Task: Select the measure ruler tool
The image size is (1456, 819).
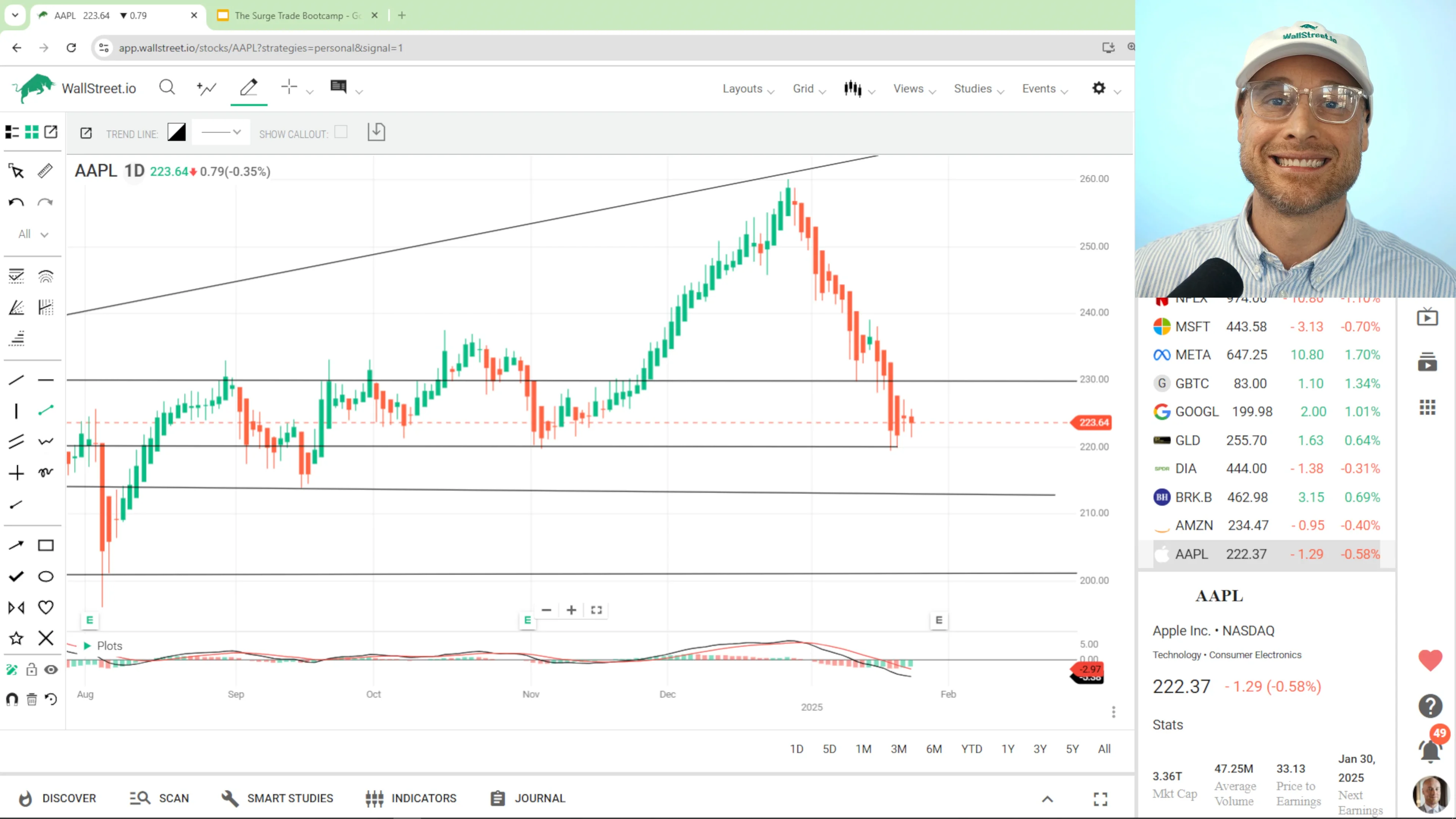Action: pyautogui.click(x=45, y=171)
